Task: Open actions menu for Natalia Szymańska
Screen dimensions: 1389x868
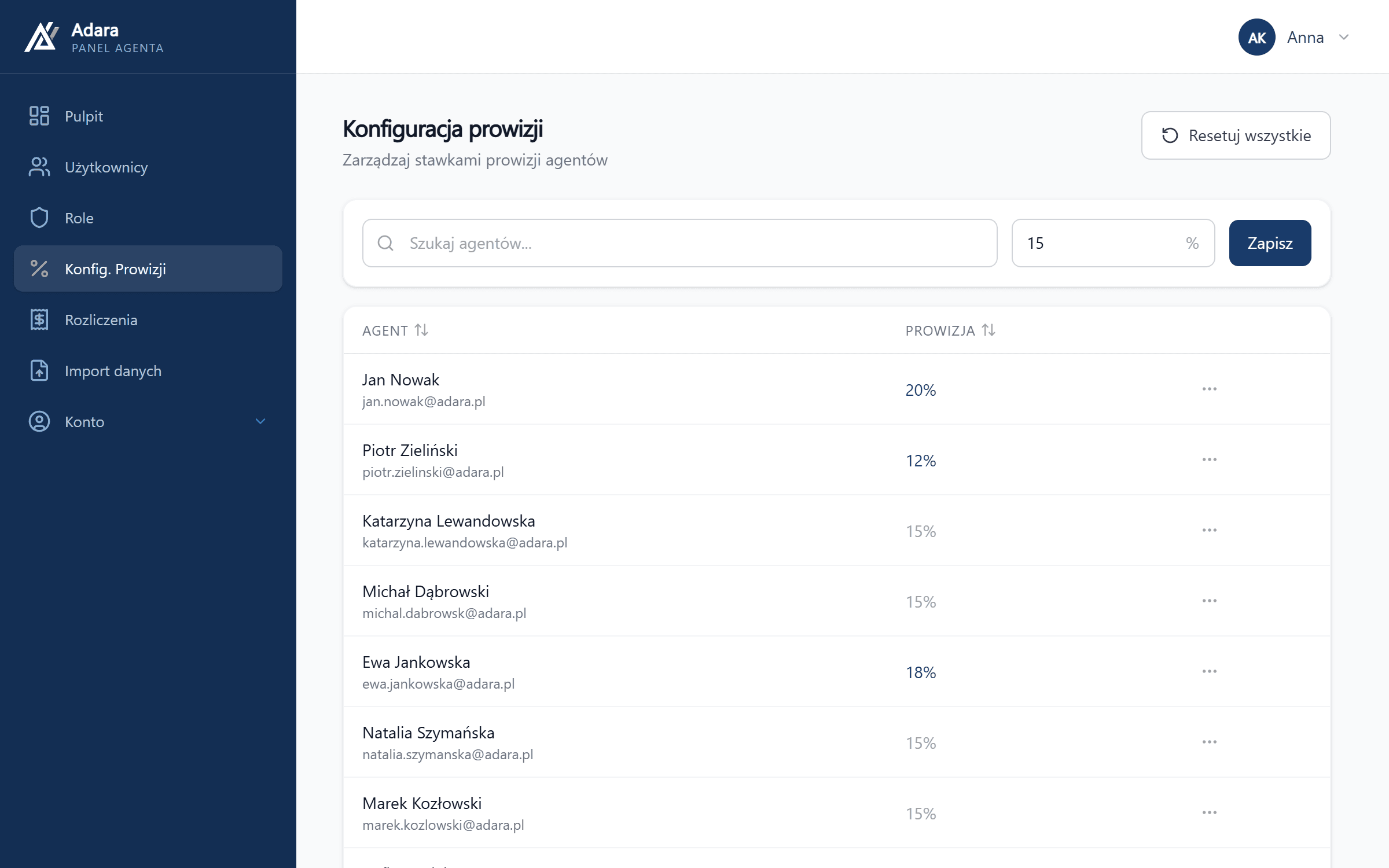Action: 1210,742
